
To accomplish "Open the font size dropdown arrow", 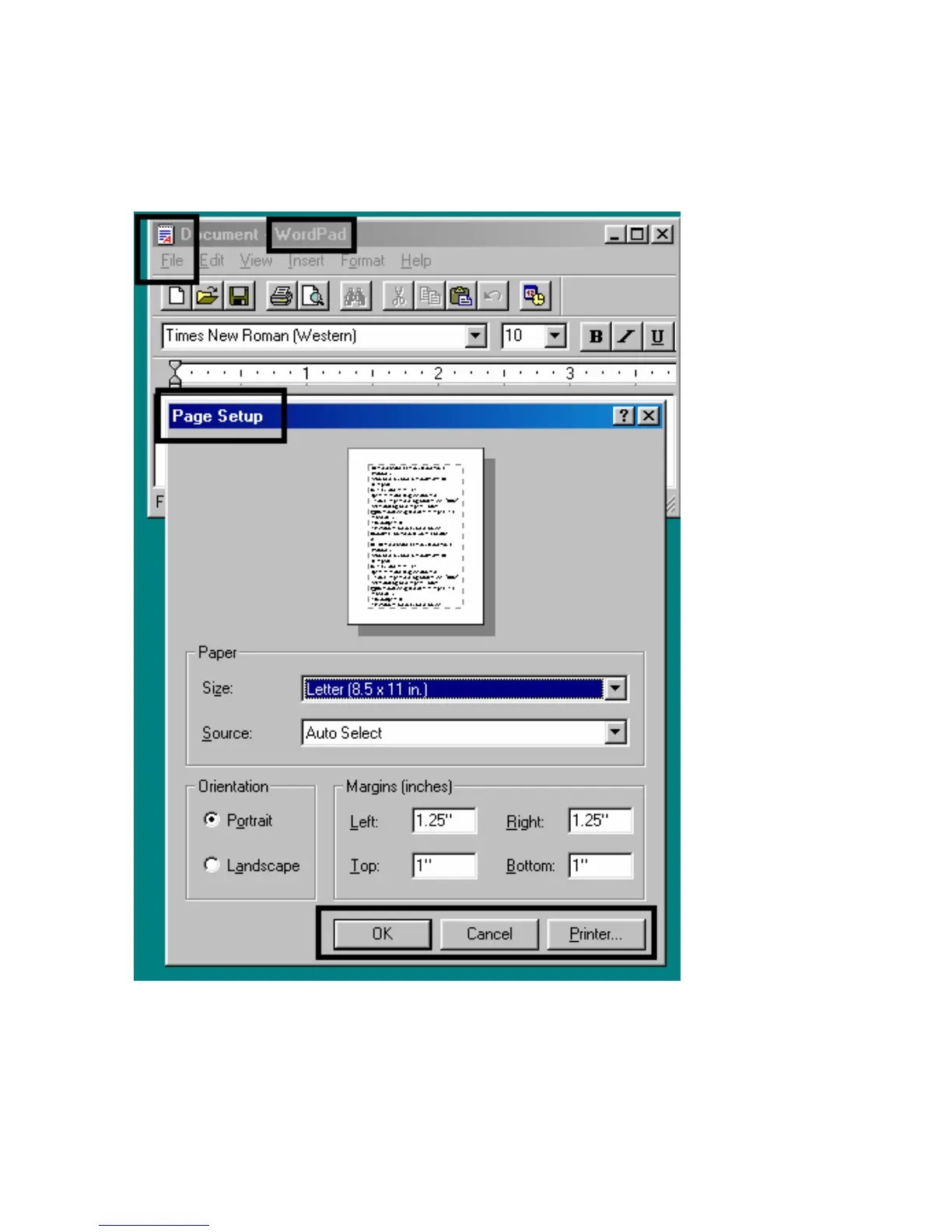I will (555, 336).
